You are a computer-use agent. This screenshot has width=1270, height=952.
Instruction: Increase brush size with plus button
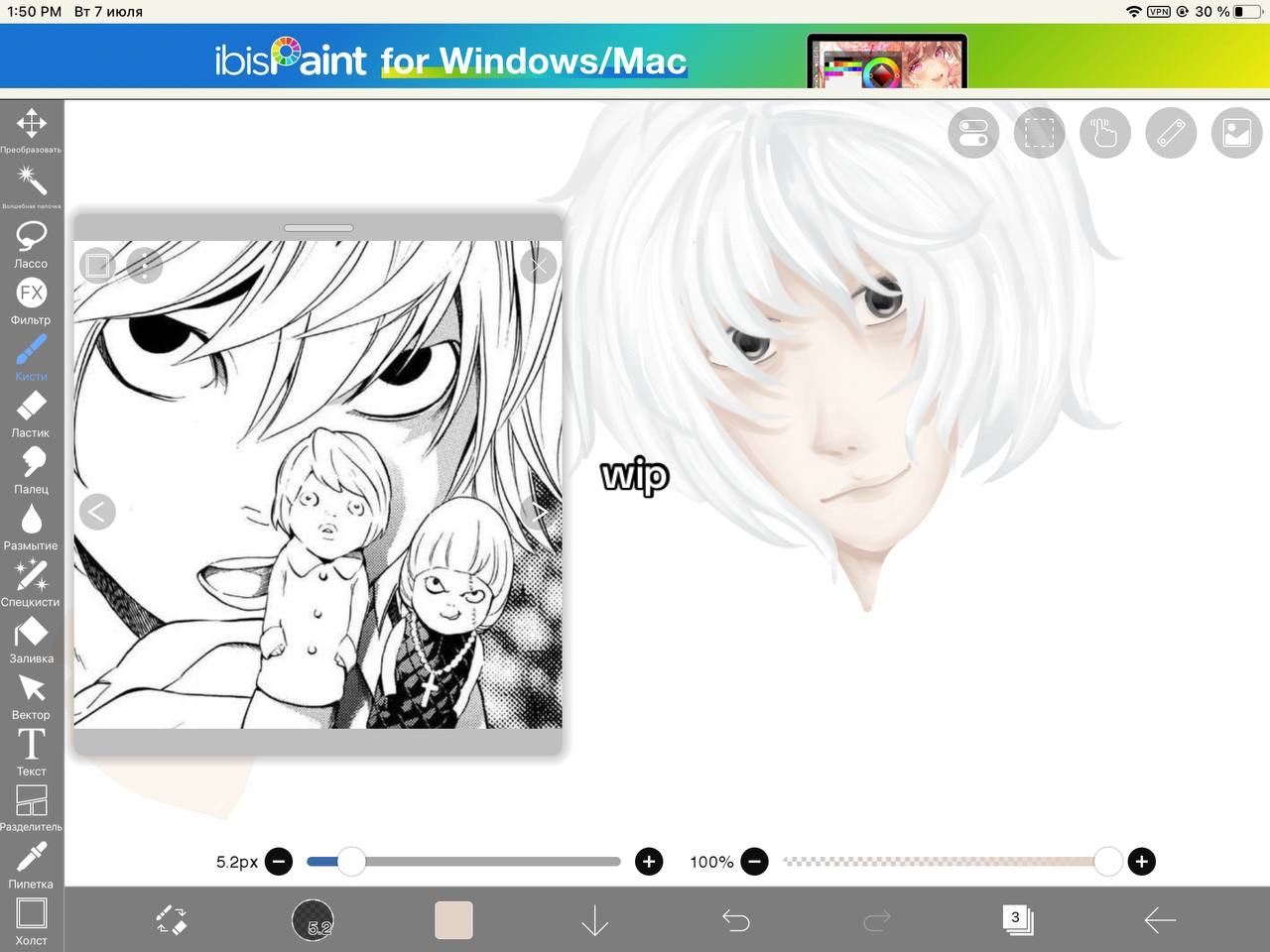[649, 861]
